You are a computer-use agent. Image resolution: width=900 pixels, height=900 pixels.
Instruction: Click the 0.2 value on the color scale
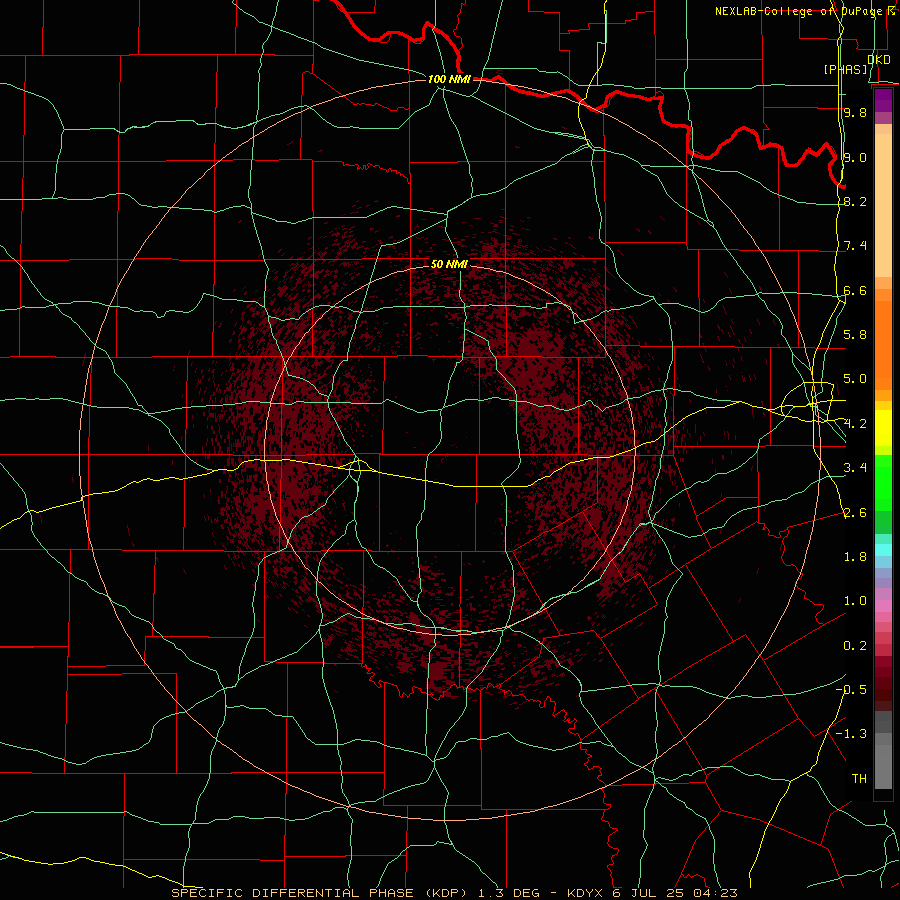coord(855,646)
